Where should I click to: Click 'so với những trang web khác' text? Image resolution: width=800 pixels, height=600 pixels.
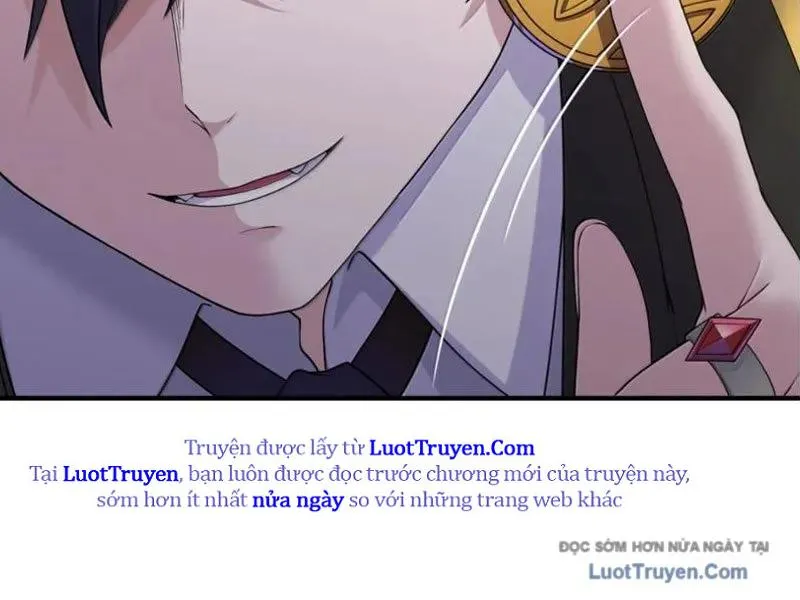click(x=485, y=500)
